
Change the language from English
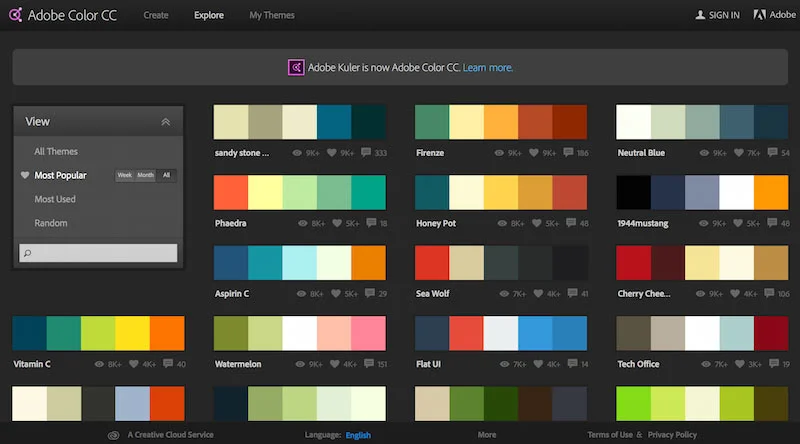point(358,435)
